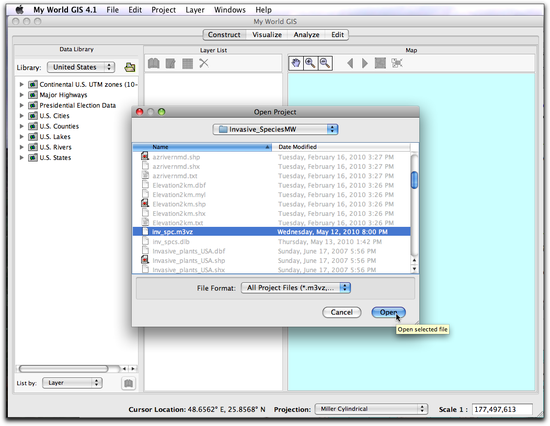550x426 pixels.
Task: Select the U.S. Lakes layer icon
Action: (x=33, y=137)
